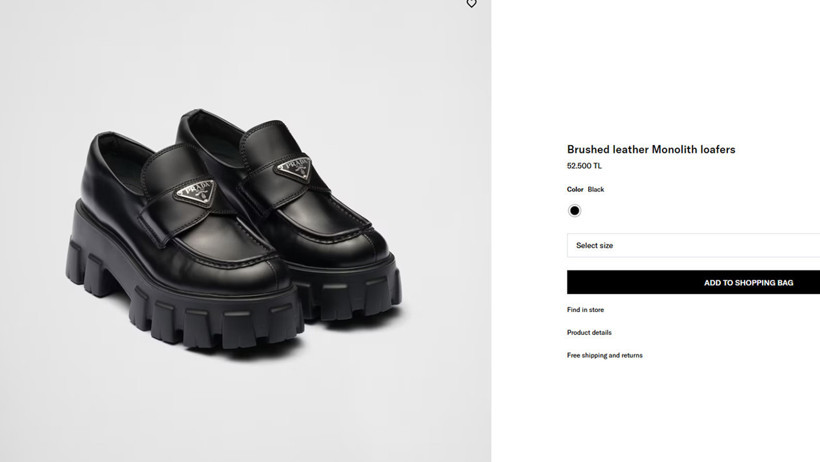Click Add to Shopping Bag button
This screenshot has height=462, width=820.
693,283
